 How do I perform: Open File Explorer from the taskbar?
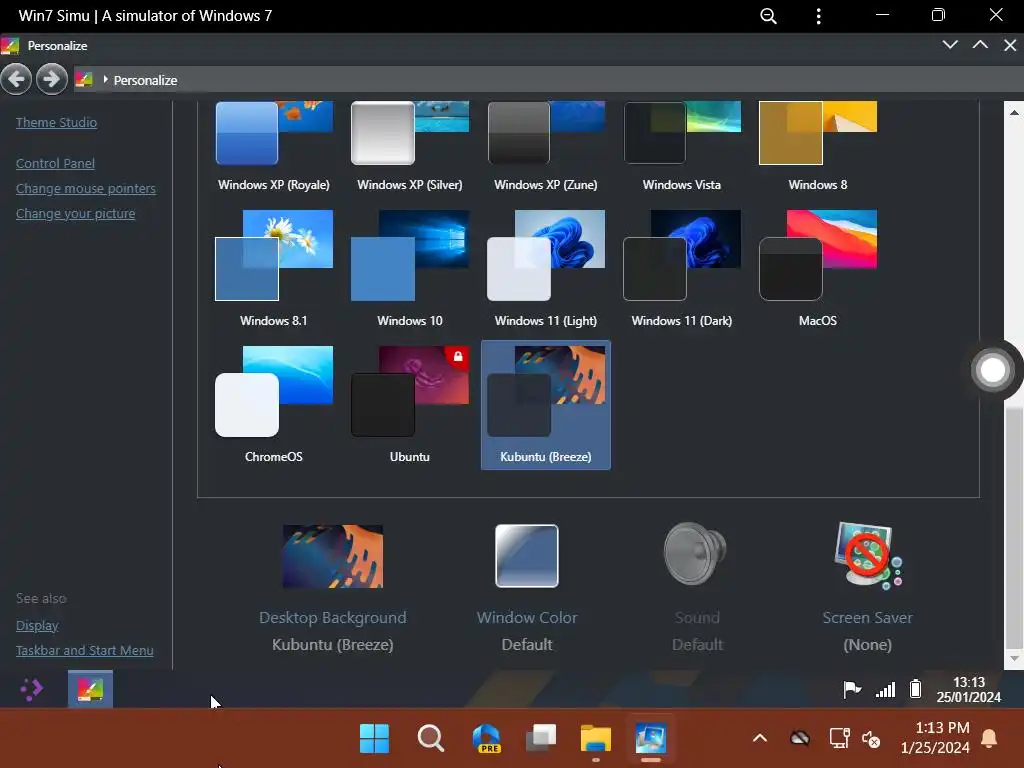tap(596, 739)
